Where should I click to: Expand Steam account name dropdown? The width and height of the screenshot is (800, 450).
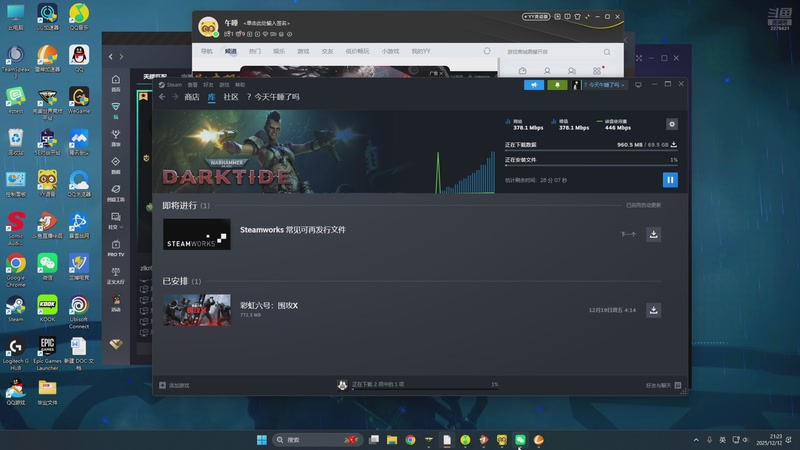(x=604, y=85)
